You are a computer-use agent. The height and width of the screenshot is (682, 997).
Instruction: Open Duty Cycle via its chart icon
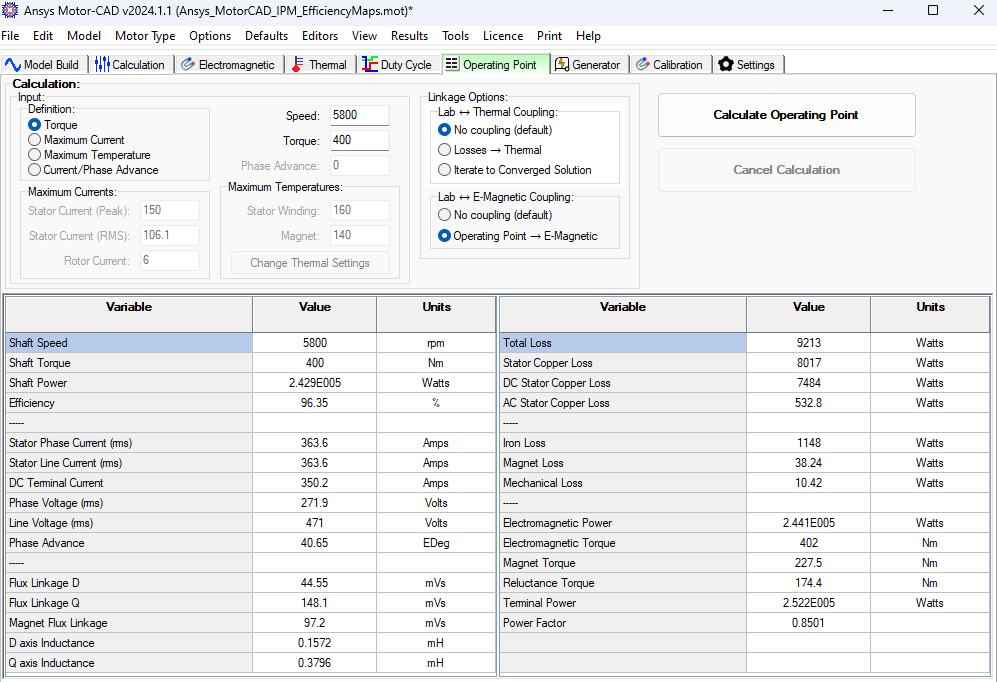[371, 64]
